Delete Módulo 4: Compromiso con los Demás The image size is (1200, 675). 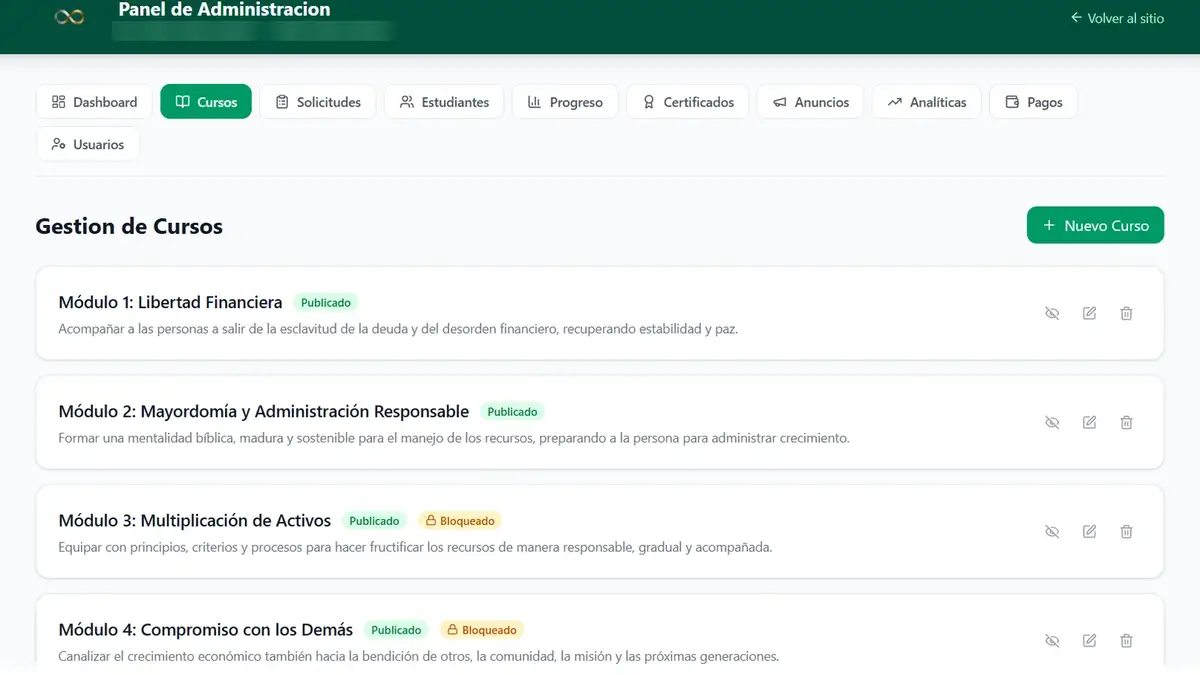click(x=1126, y=640)
